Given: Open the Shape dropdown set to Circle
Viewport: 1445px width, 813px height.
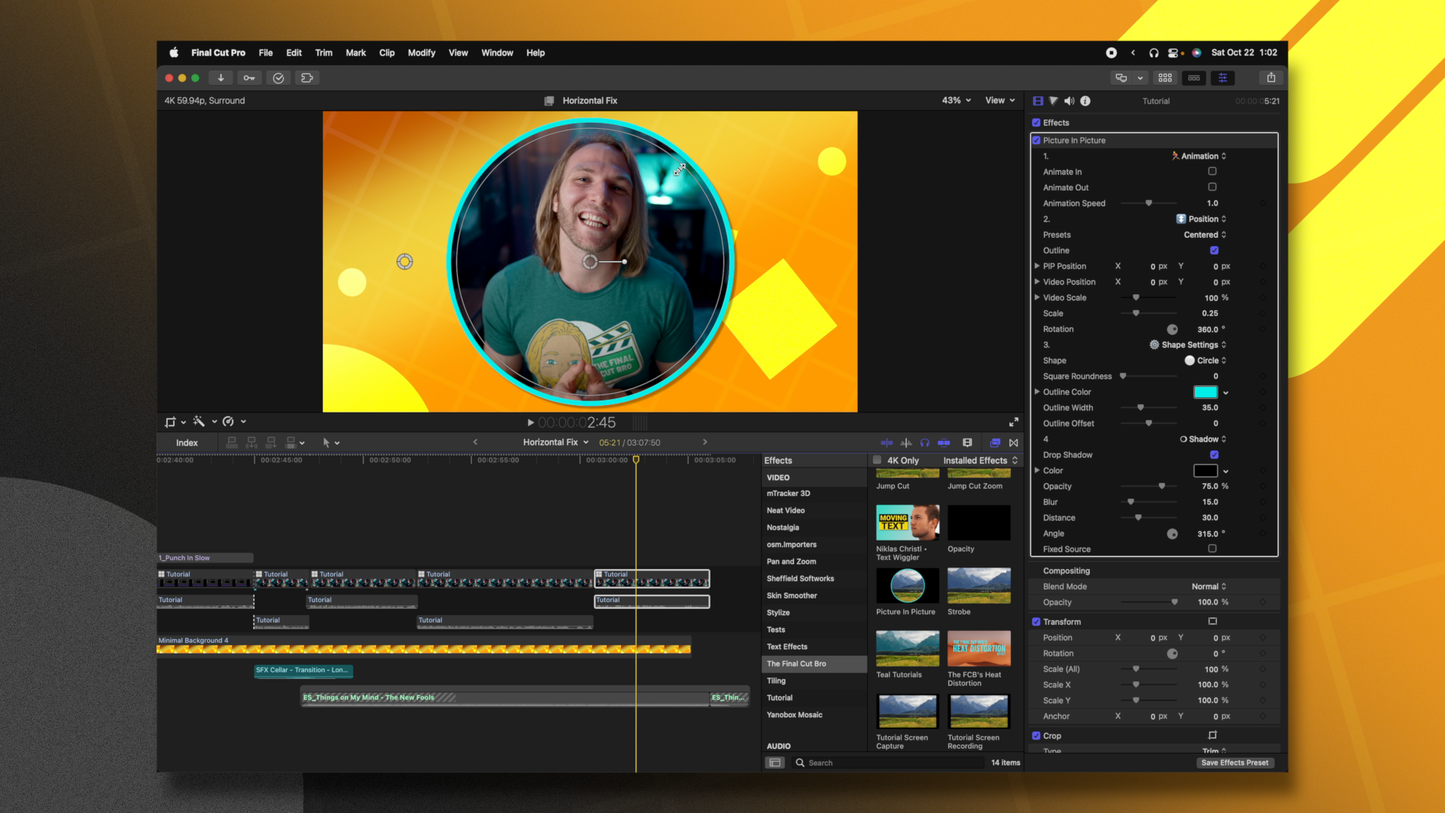Looking at the screenshot, I should [1205, 360].
